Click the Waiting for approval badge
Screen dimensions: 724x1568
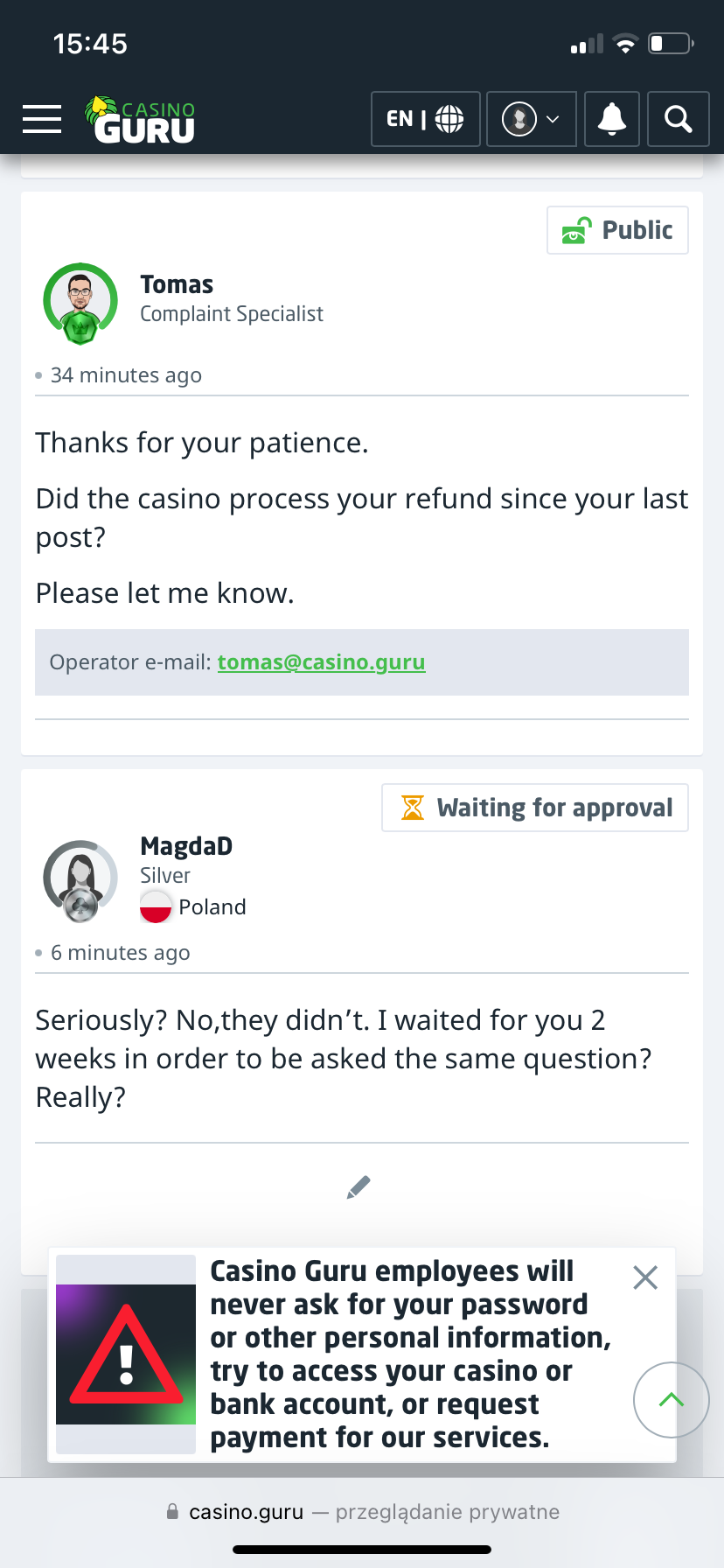coord(535,808)
